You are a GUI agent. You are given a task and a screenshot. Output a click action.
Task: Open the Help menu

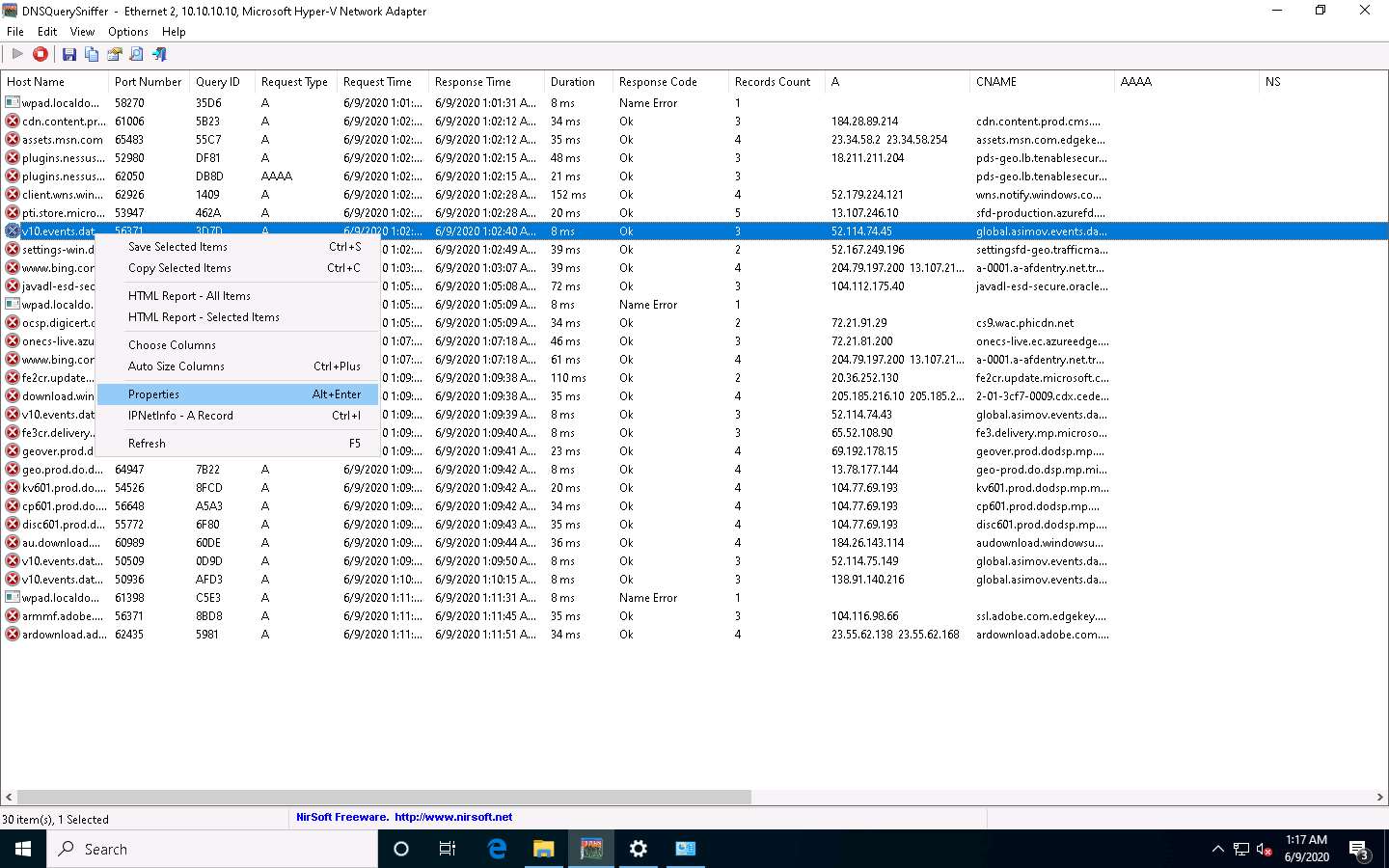point(174,31)
